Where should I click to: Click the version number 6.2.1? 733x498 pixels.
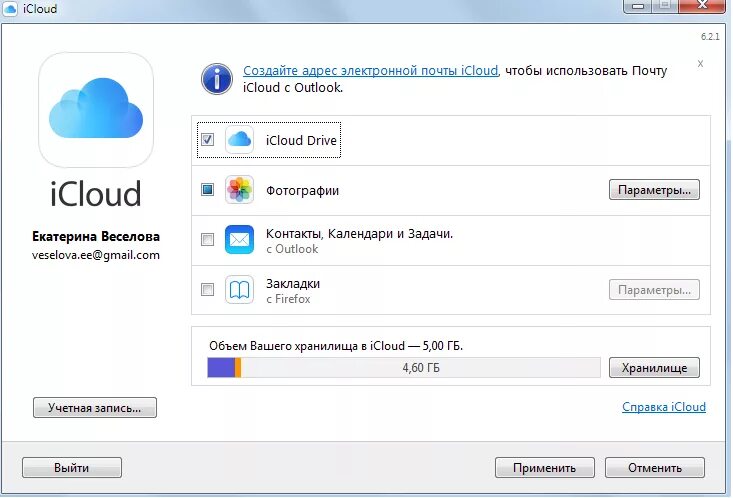(710, 36)
